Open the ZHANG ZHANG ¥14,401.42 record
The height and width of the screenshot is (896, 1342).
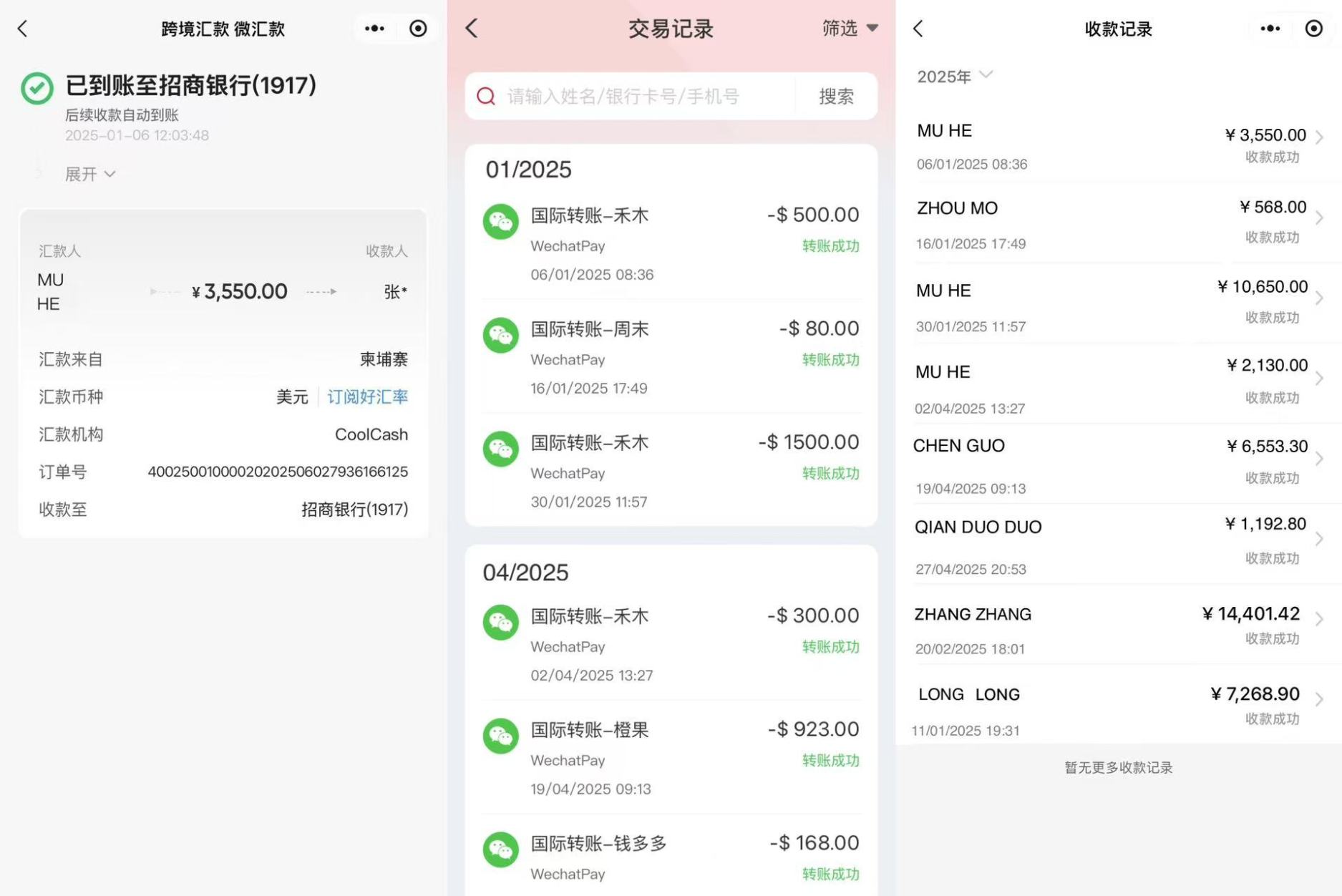pos(1118,630)
